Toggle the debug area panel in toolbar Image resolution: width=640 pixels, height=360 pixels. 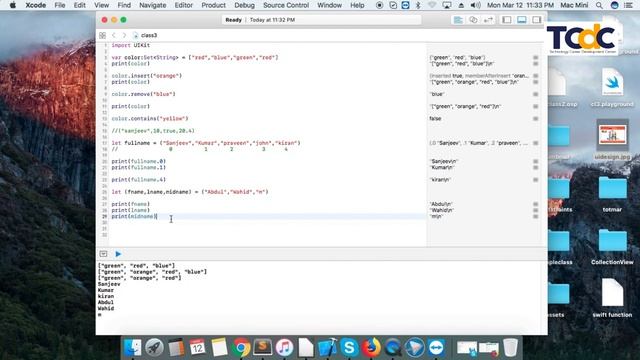[522, 20]
